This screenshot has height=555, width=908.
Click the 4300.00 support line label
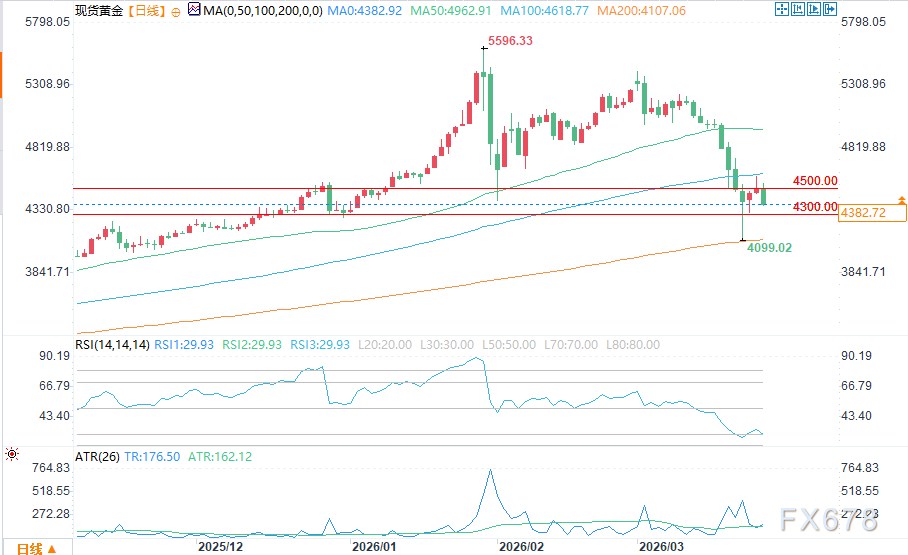(815, 206)
